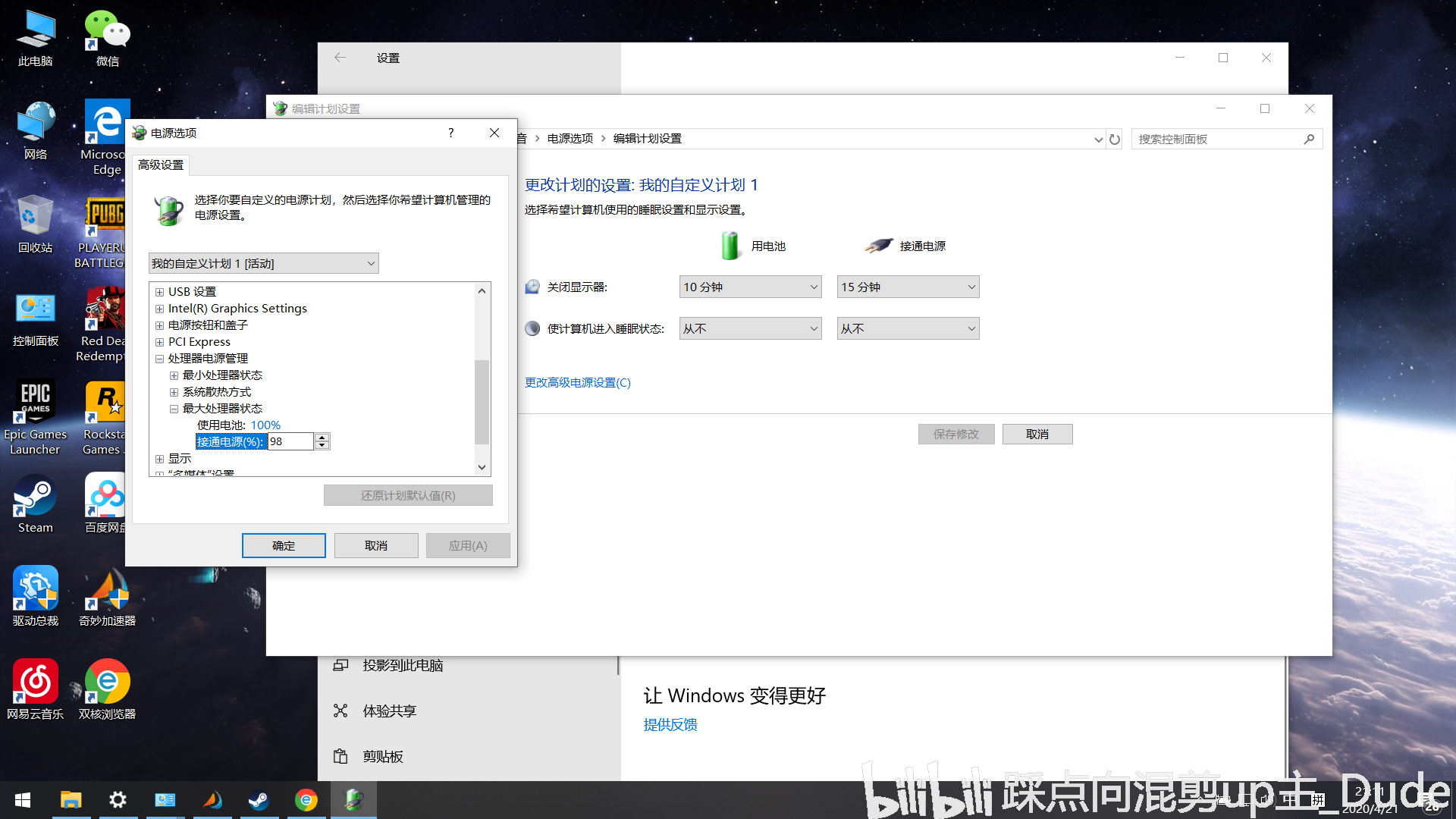Expand the 显示 tree node
Viewport: 1456px width, 819px height.
159,459
